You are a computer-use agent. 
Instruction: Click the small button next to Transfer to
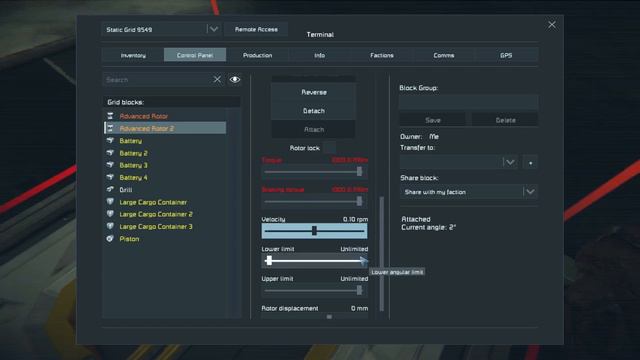[x=530, y=162]
